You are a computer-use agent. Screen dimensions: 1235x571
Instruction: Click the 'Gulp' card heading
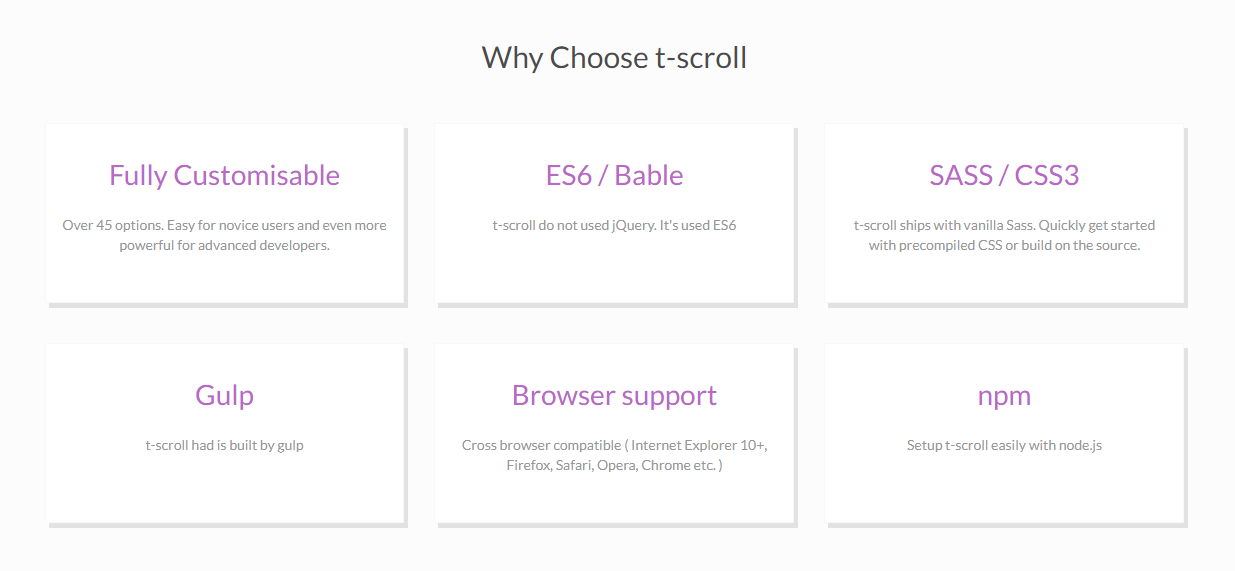(224, 395)
